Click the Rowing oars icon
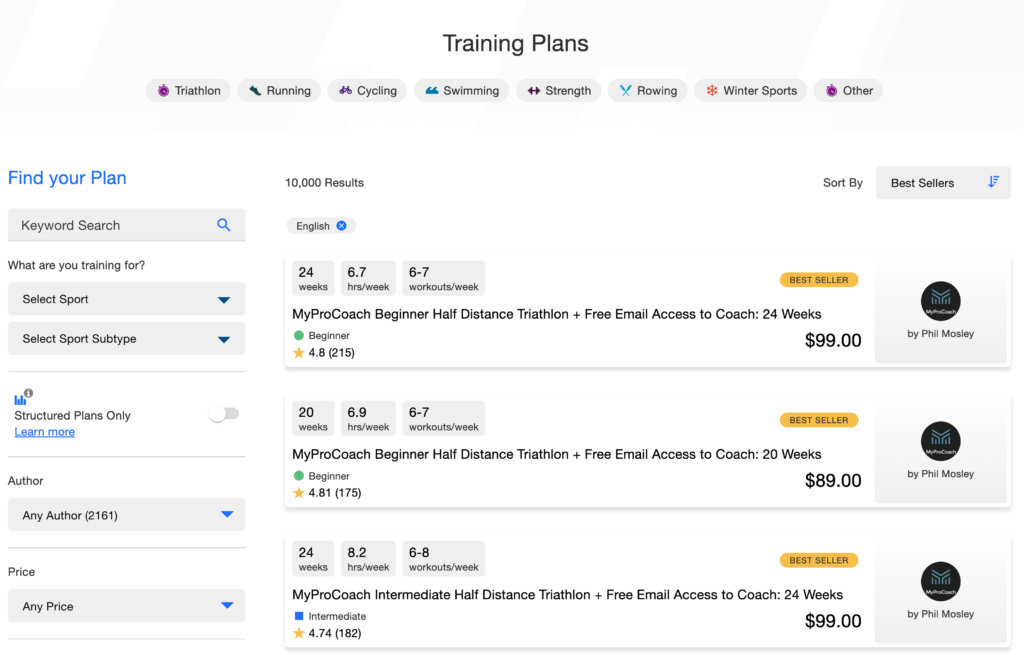The image size is (1024, 655). click(626, 90)
